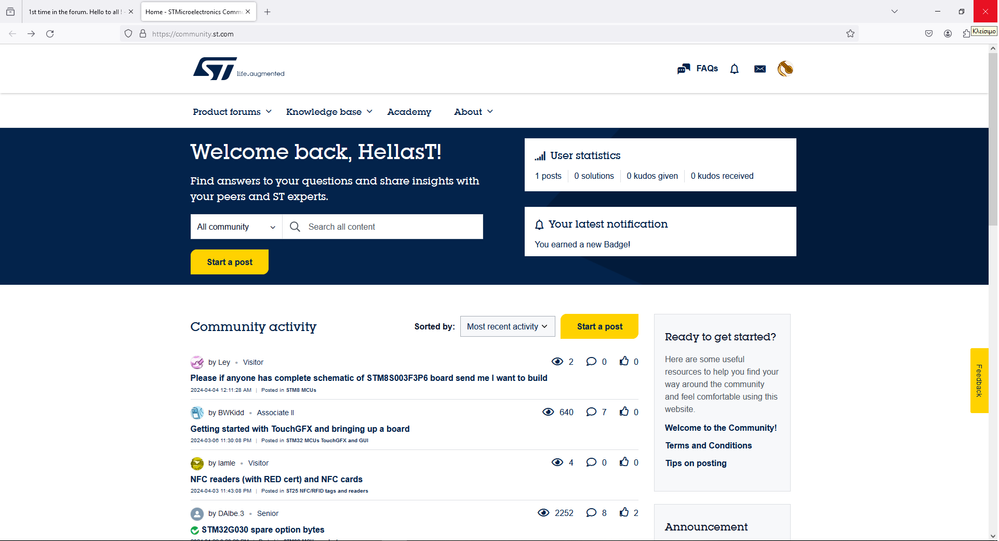Click '0 solutions' in User statistics
The width and height of the screenshot is (999, 541).
[594, 176]
